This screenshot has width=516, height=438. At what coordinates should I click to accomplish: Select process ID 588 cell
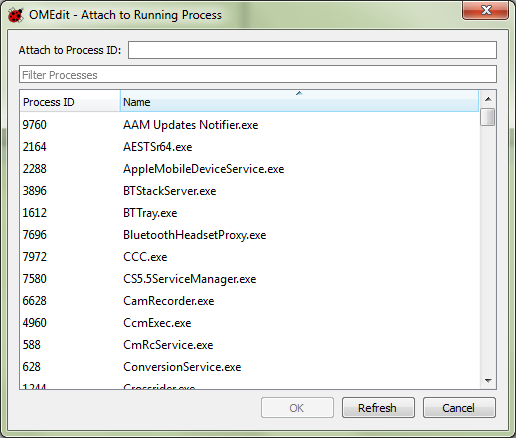32,345
